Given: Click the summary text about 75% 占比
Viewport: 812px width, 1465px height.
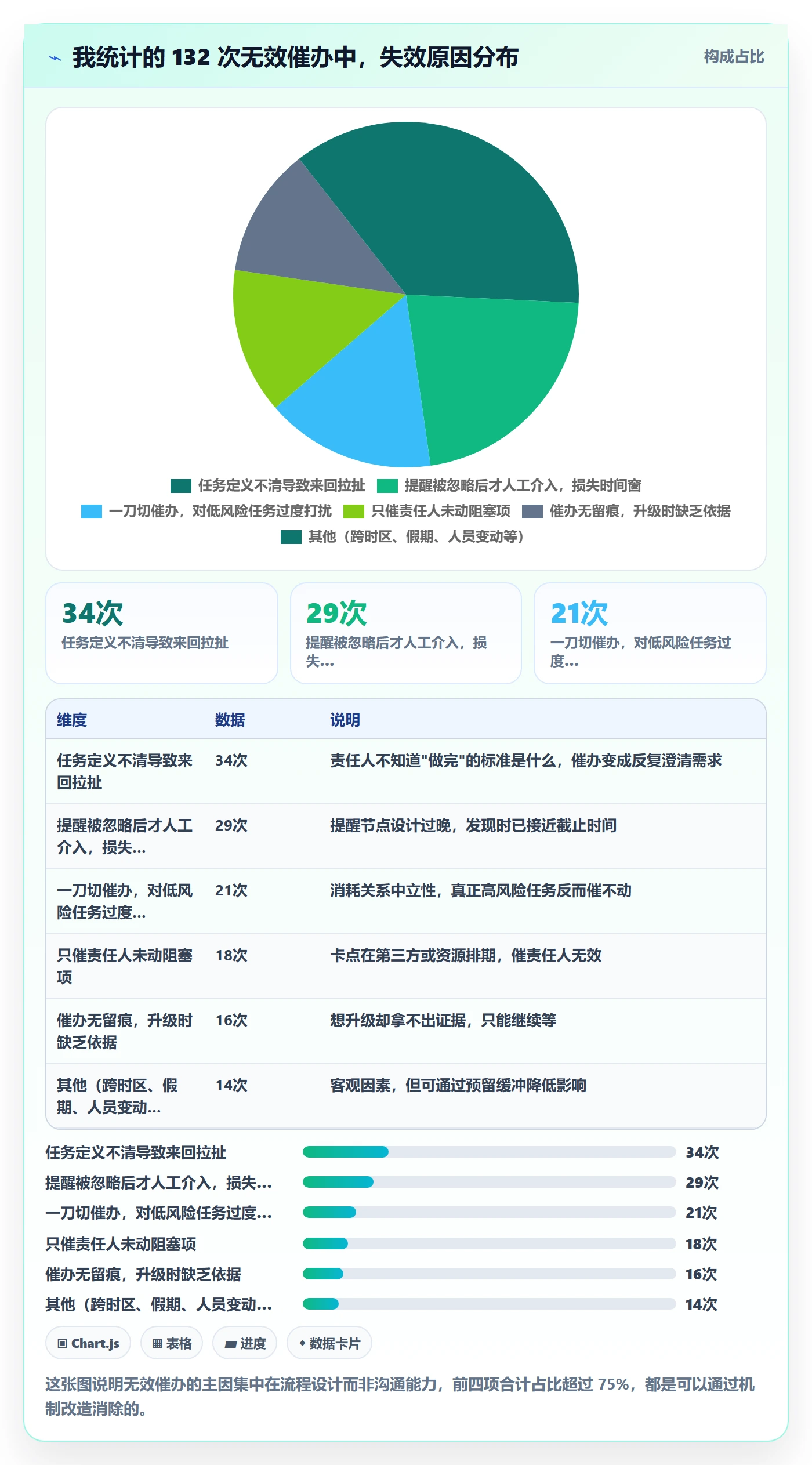Looking at the screenshot, I should (x=400, y=1397).
